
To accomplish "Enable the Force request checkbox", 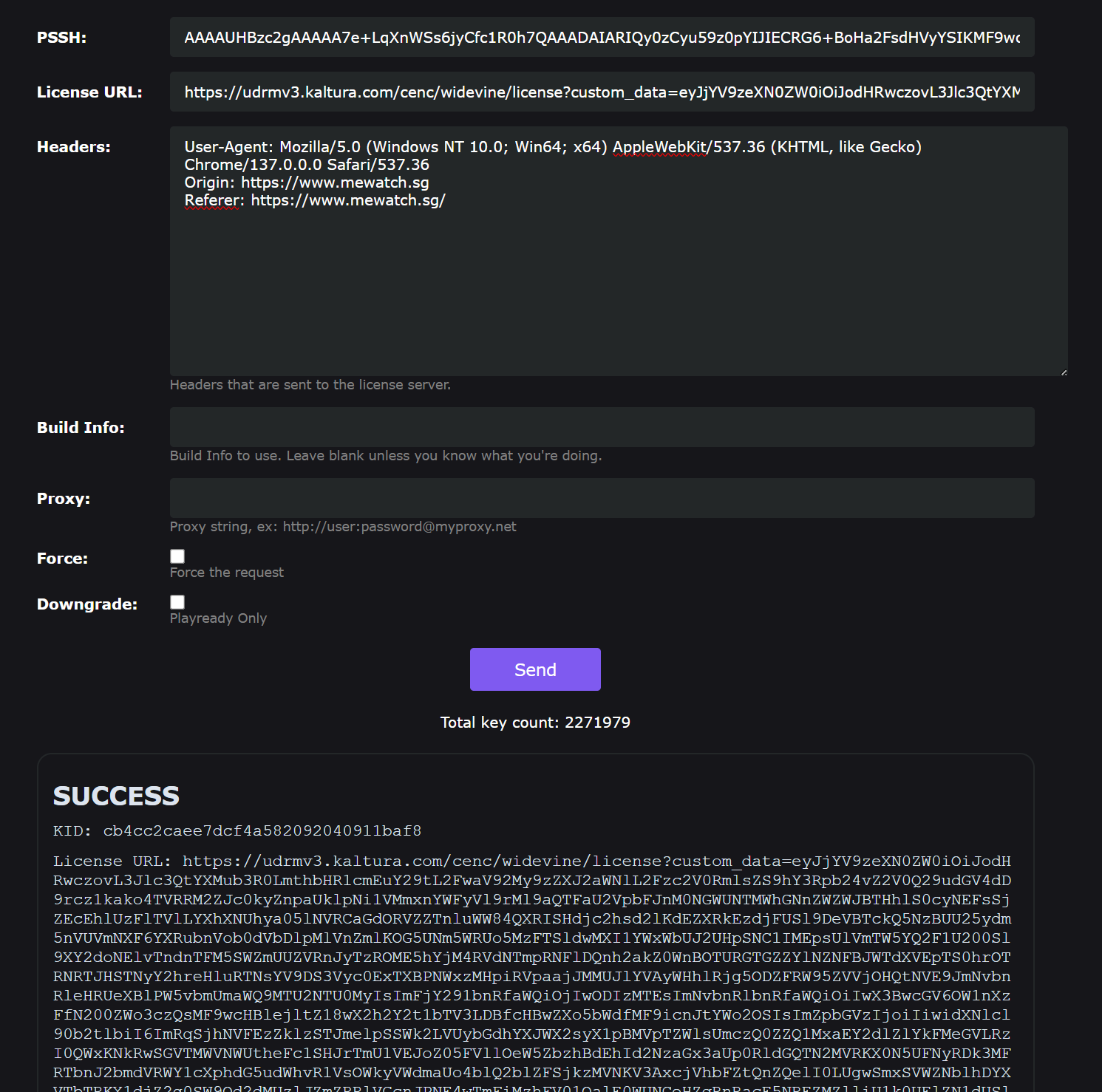I will coord(177,556).
